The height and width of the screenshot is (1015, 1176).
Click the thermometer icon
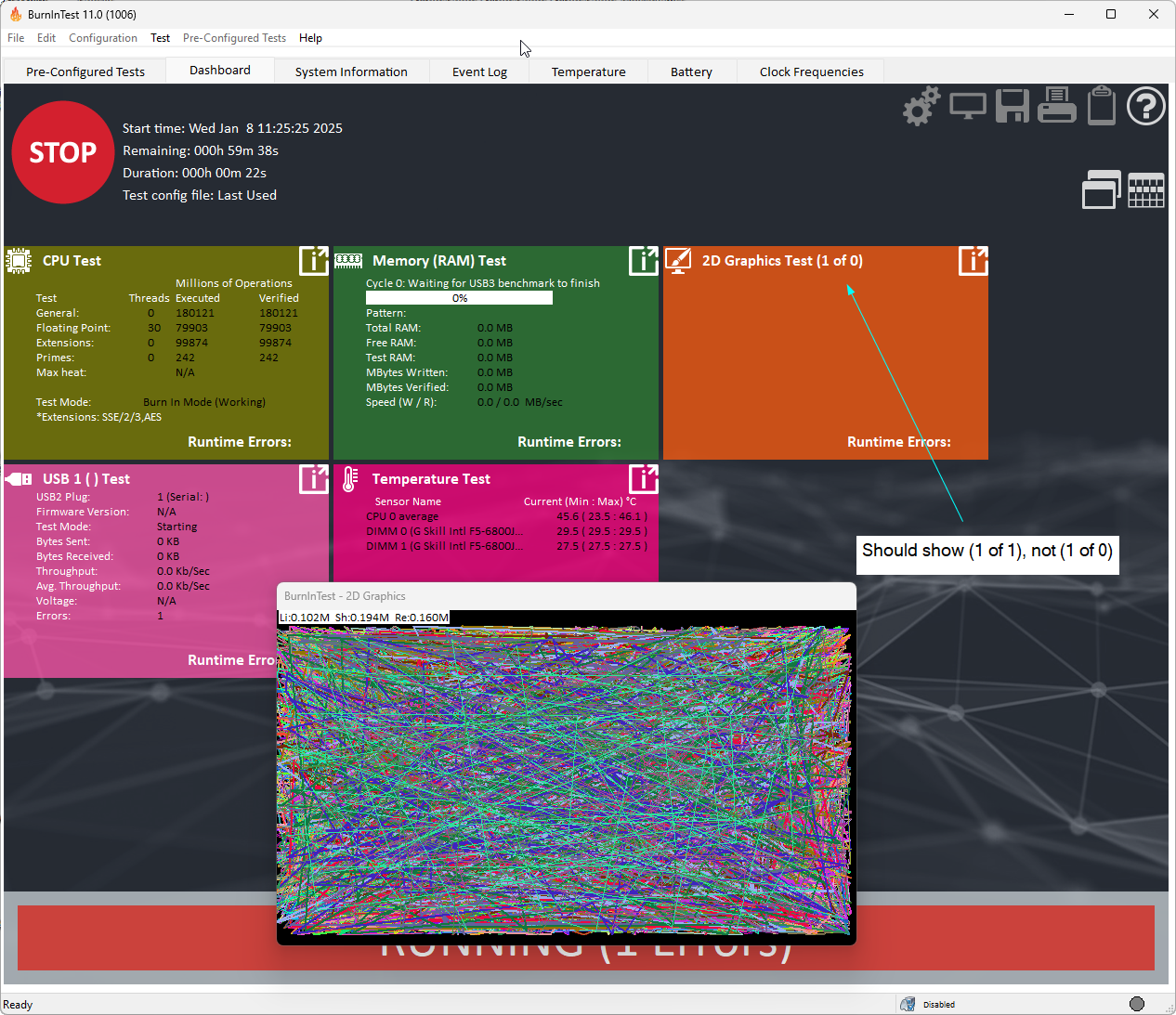click(349, 479)
